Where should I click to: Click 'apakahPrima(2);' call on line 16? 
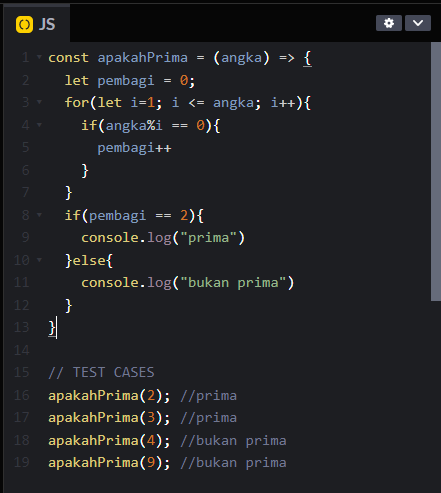tap(109, 396)
